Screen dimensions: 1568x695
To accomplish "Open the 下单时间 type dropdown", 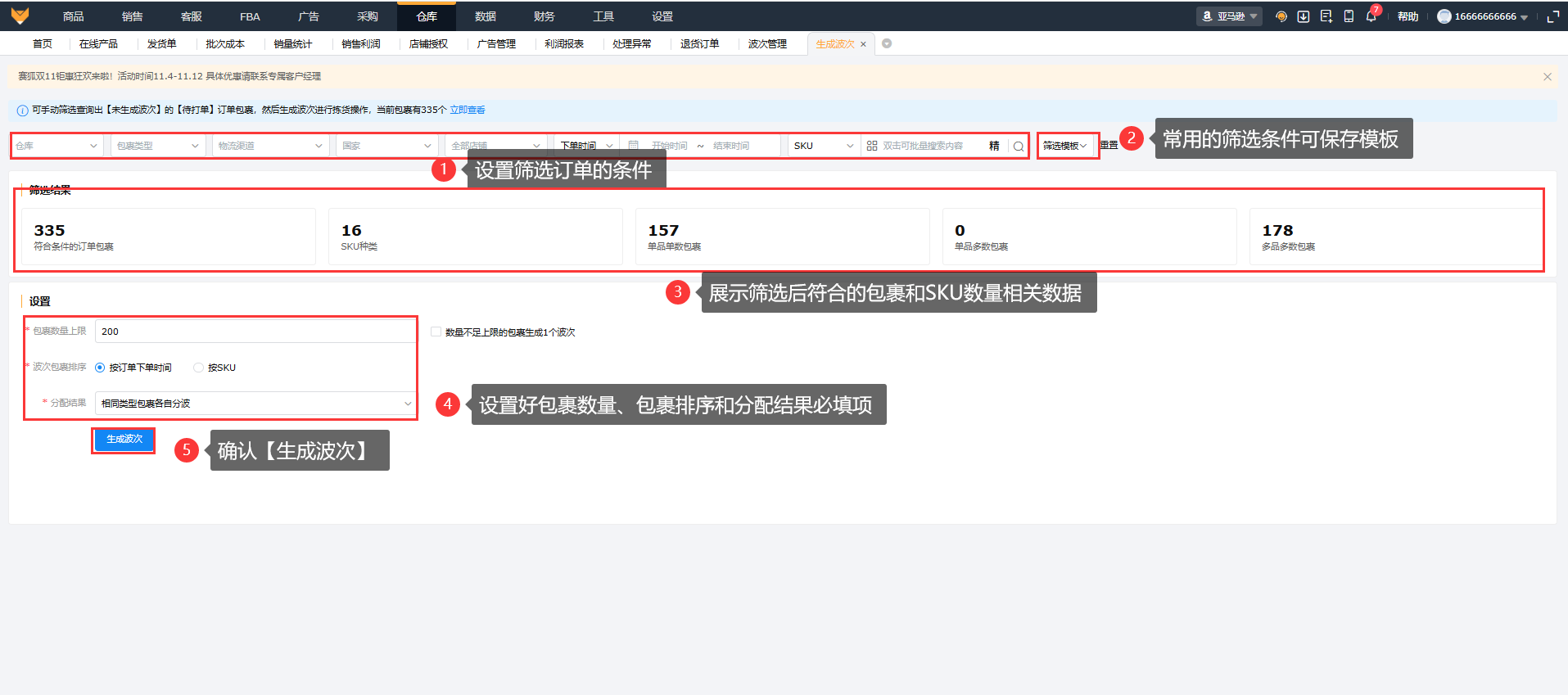I will [x=586, y=146].
